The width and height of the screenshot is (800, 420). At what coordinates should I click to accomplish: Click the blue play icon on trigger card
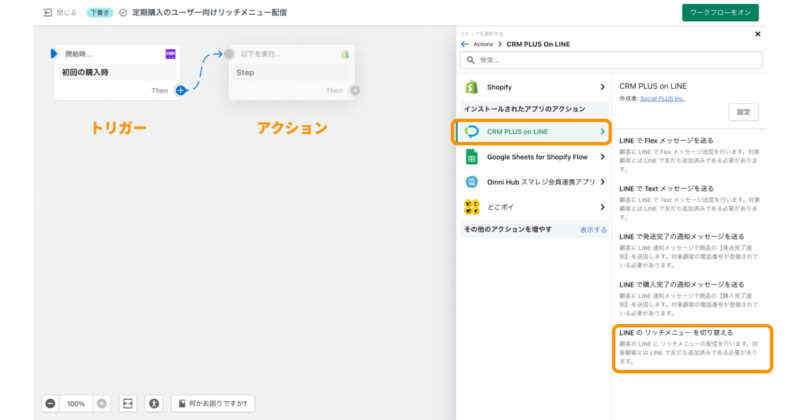[x=54, y=54]
